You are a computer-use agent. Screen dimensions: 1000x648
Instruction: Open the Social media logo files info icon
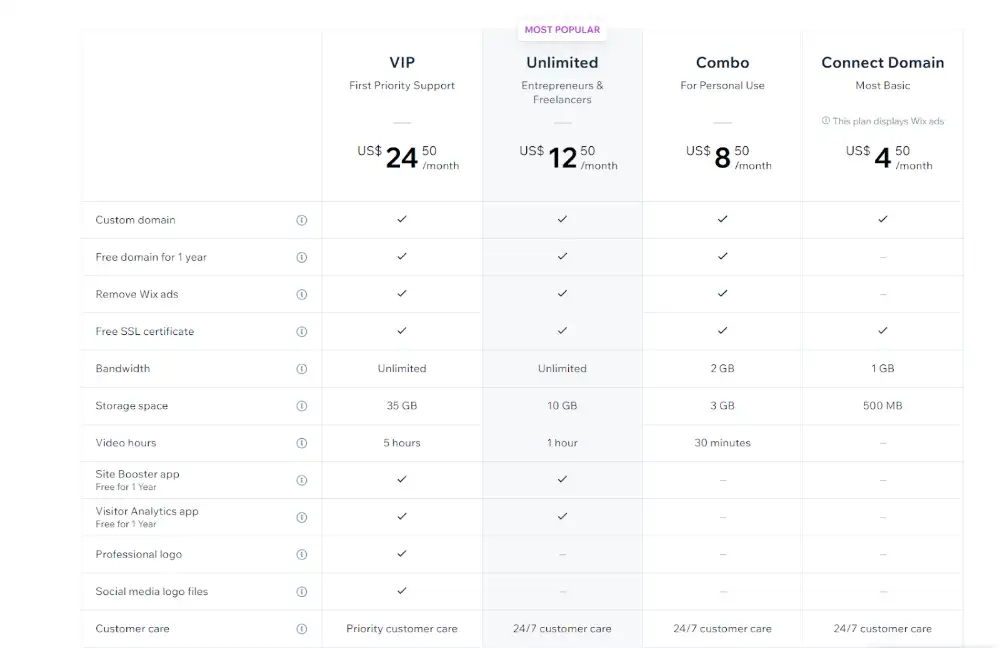click(302, 591)
